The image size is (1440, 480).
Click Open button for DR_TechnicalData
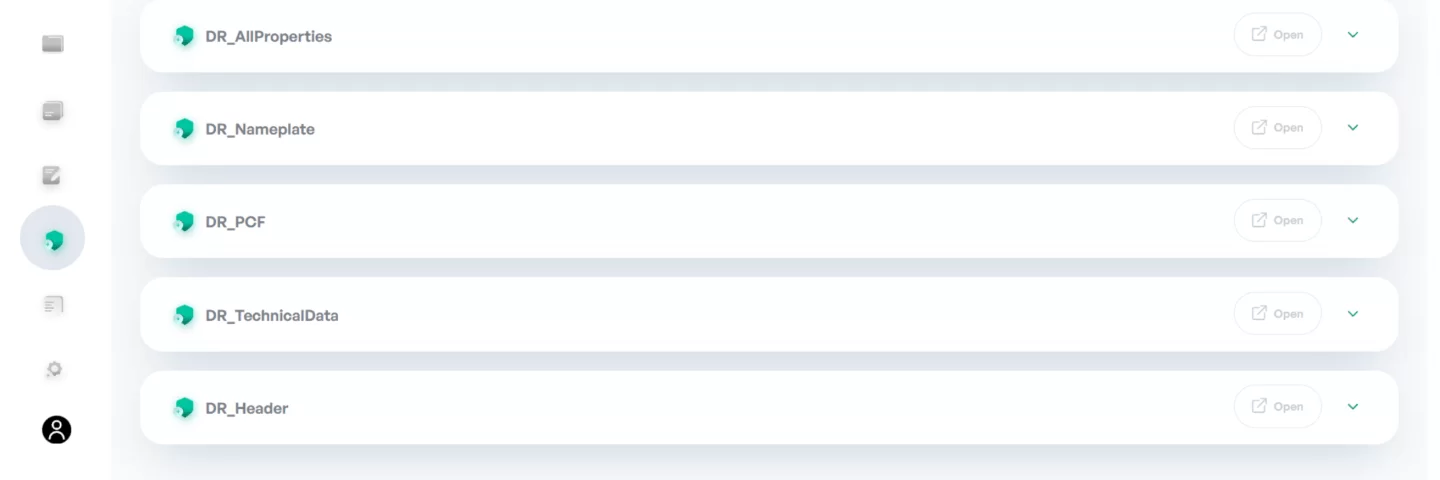tap(1277, 314)
